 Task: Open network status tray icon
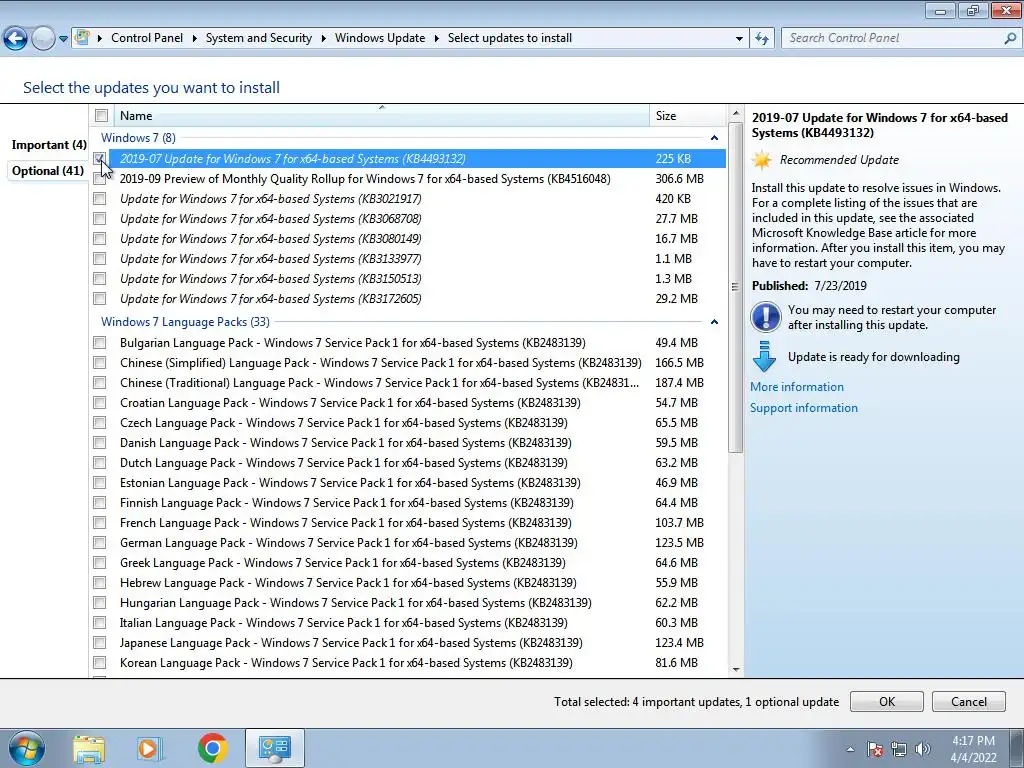pyautogui.click(x=899, y=749)
